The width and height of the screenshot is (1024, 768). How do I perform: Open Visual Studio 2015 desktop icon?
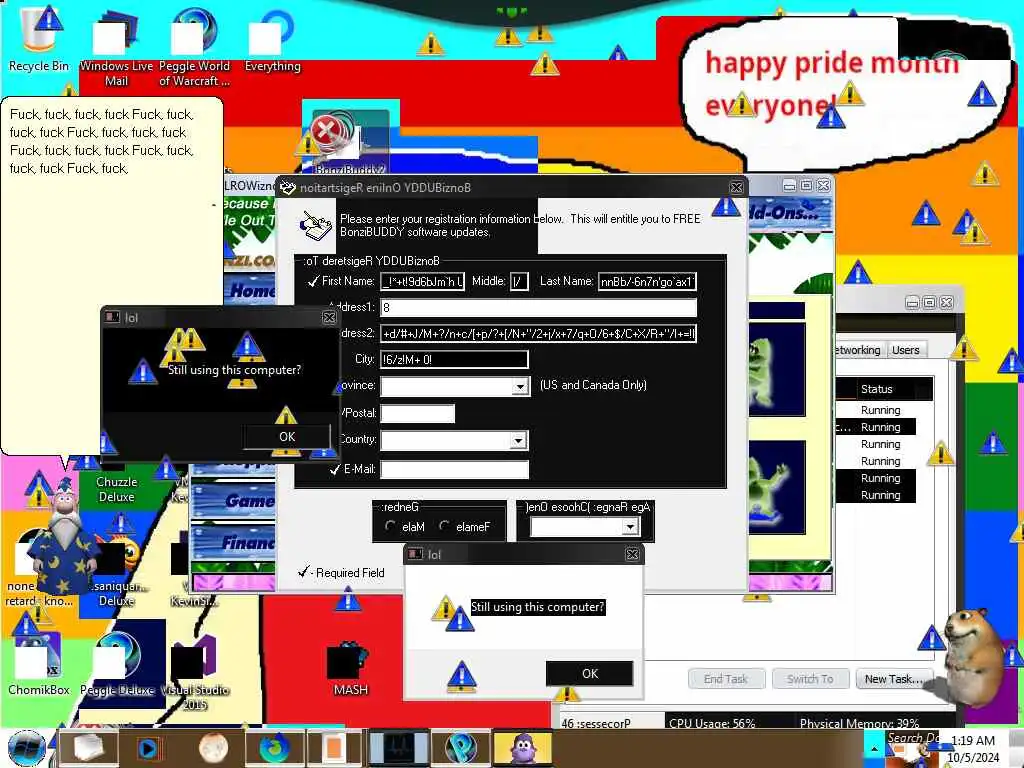tap(195, 673)
